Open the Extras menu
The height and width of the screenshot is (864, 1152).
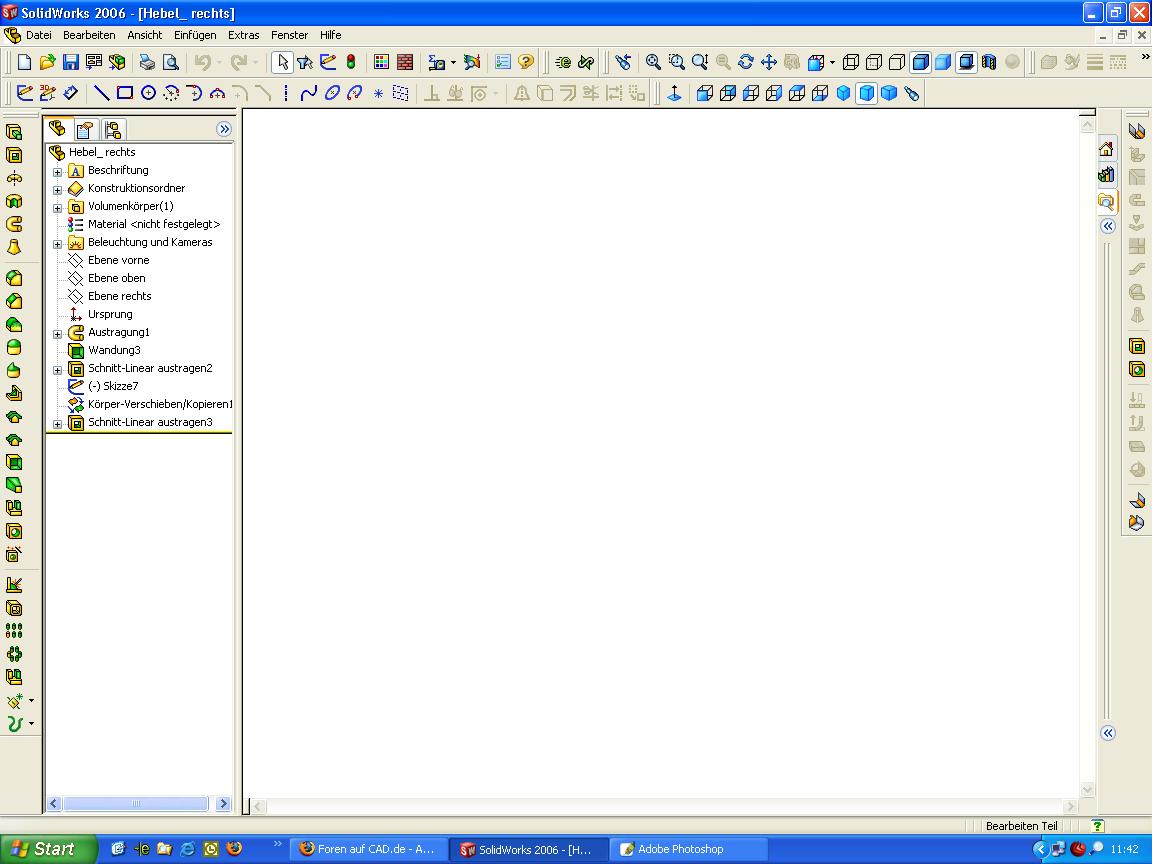point(243,35)
